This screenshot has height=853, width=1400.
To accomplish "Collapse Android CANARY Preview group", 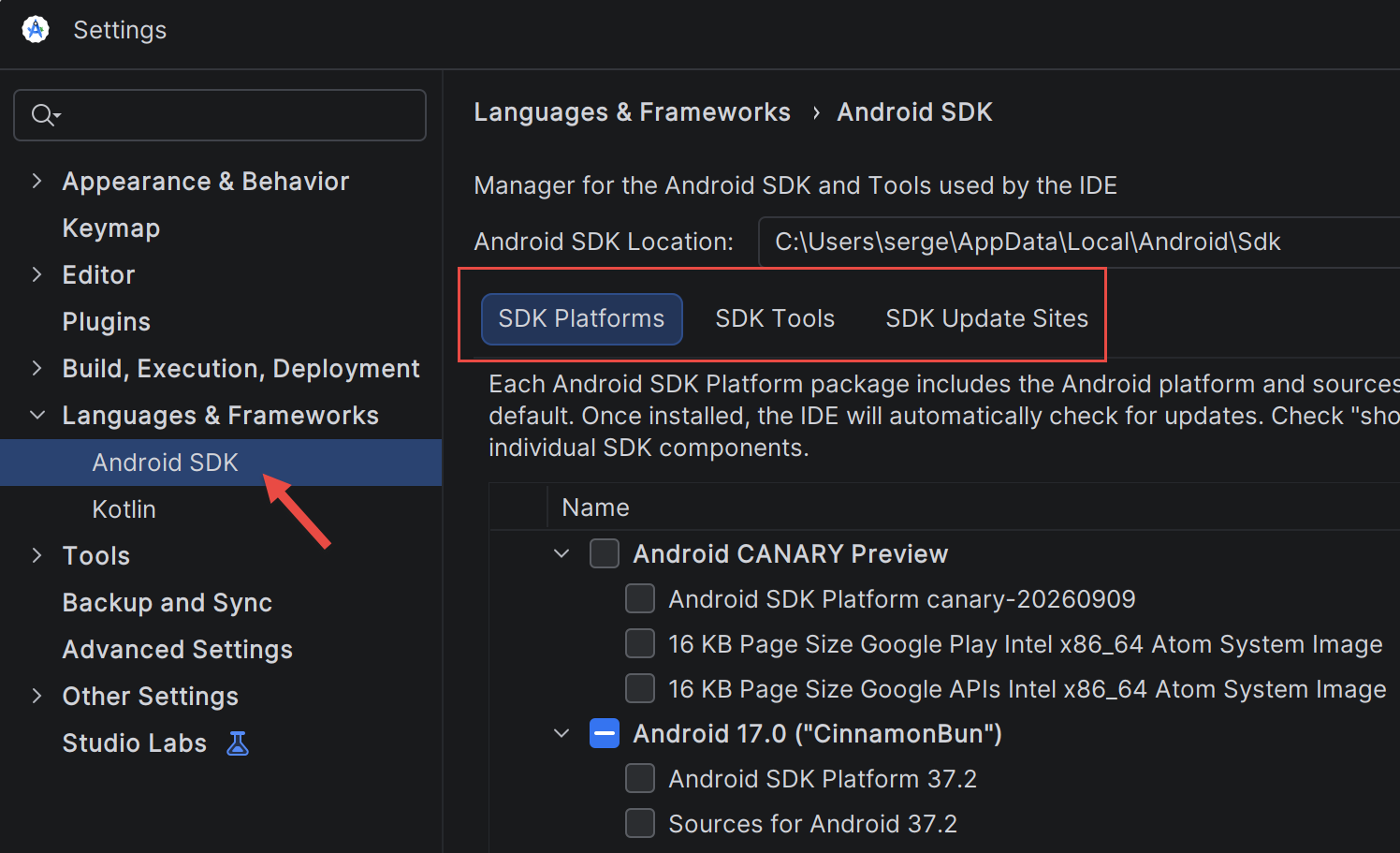I will 561,553.
